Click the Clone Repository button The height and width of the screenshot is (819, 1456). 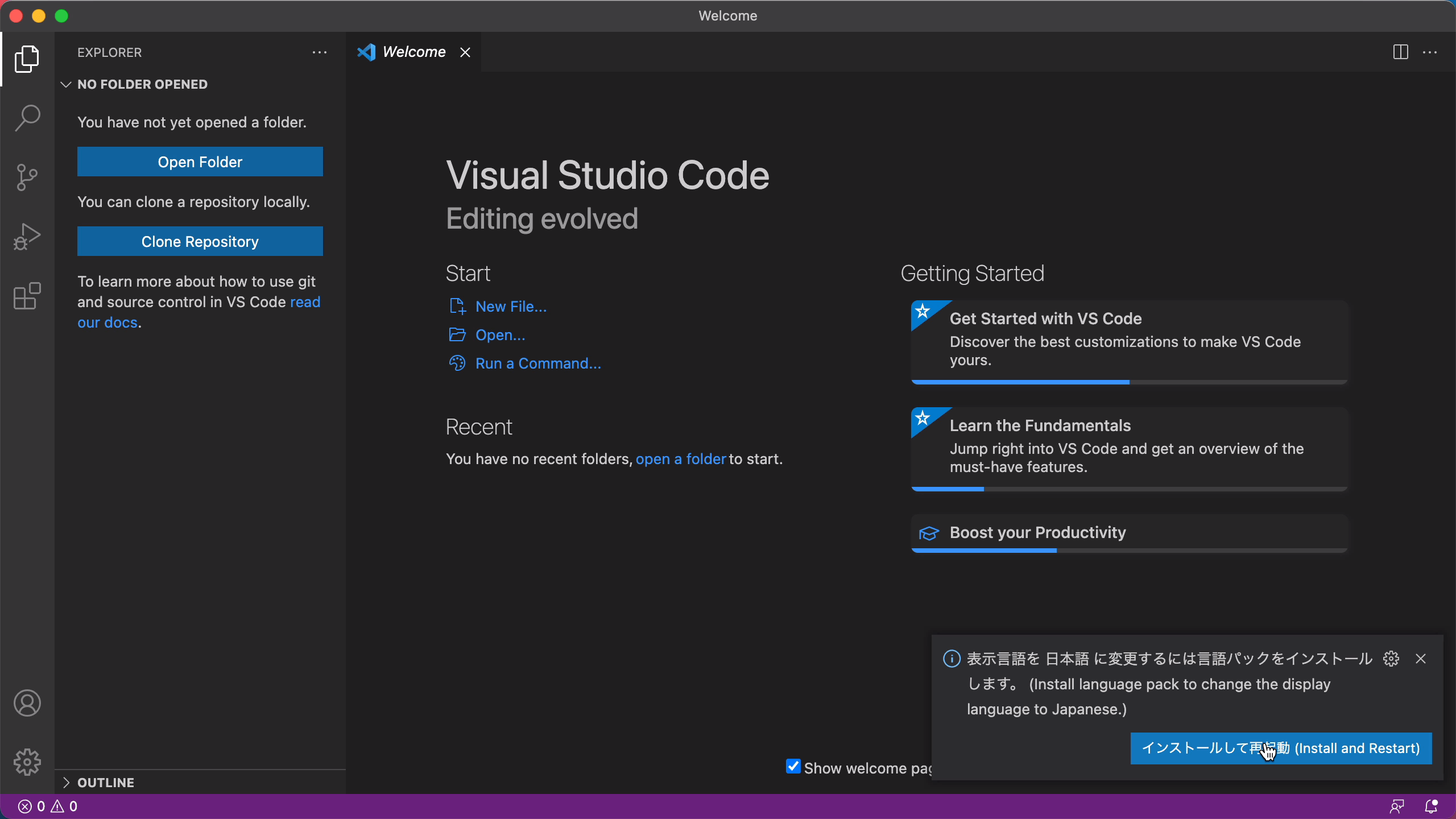[200, 242]
